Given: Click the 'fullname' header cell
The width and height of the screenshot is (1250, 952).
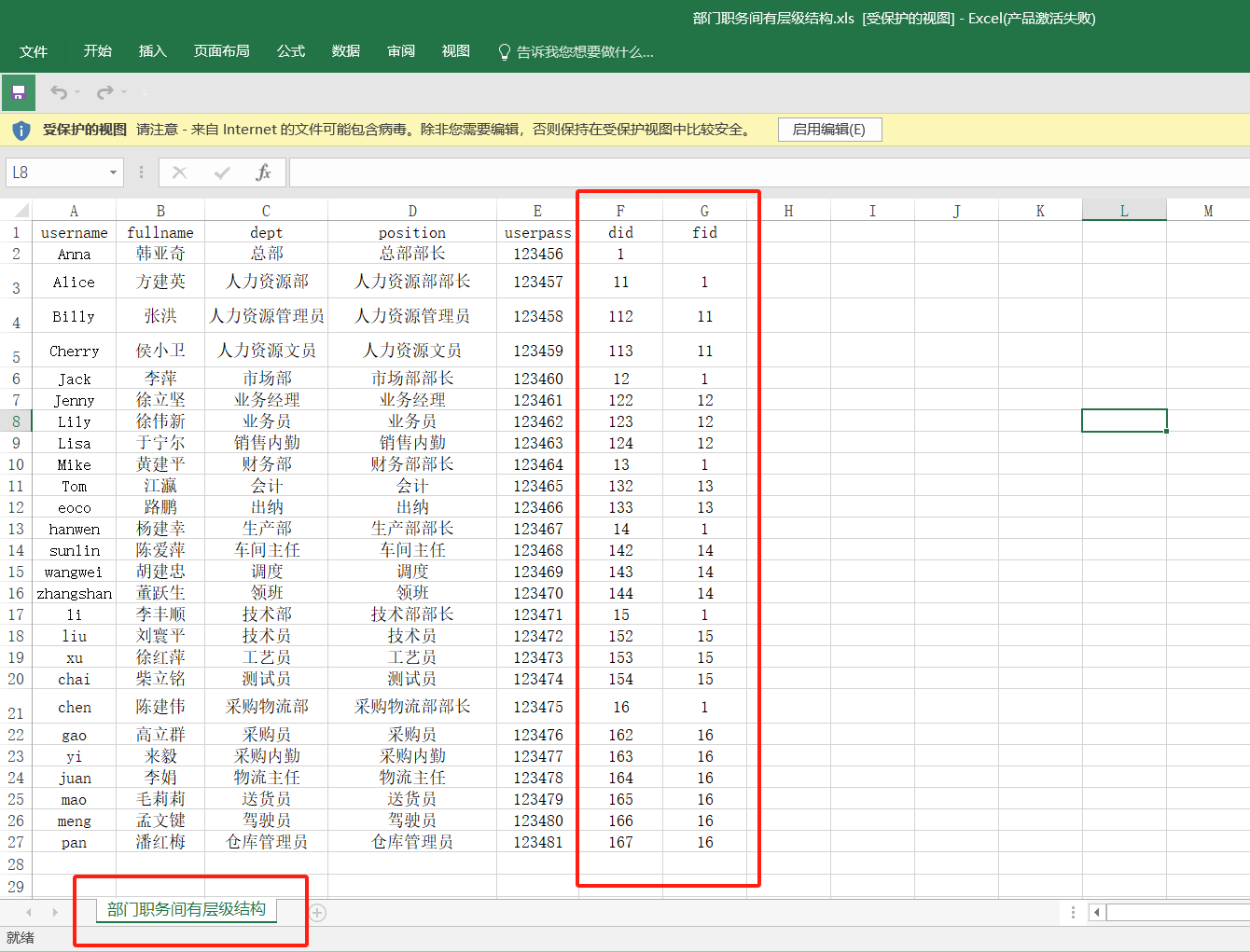Looking at the screenshot, I should pyautogui.click(x=160, y=232).
